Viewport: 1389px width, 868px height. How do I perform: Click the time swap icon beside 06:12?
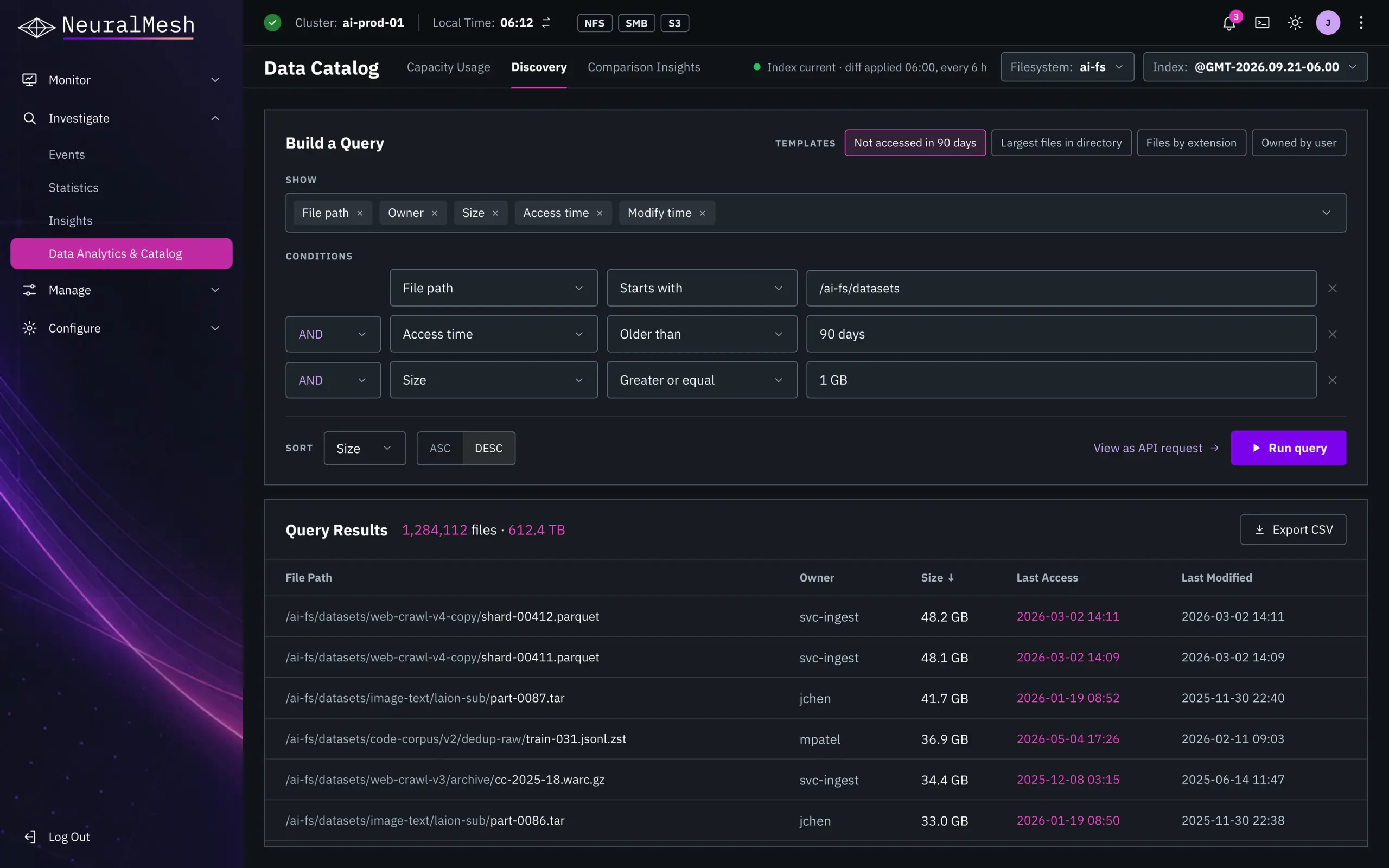pyautogui.click(x=546, y=23)
